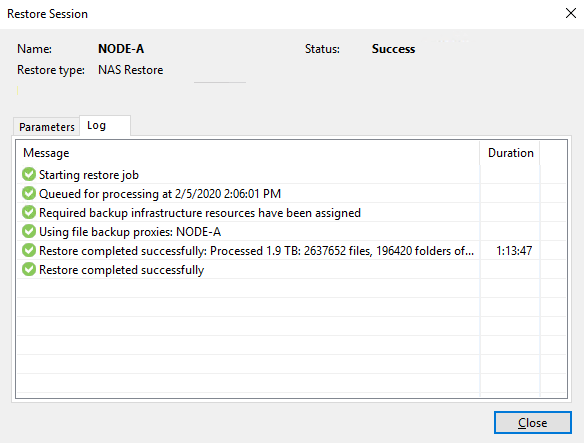This screenshot has height=443, width=584.
Task: Click success icon beside Starting restore job
Action: (x=29, y=174)
